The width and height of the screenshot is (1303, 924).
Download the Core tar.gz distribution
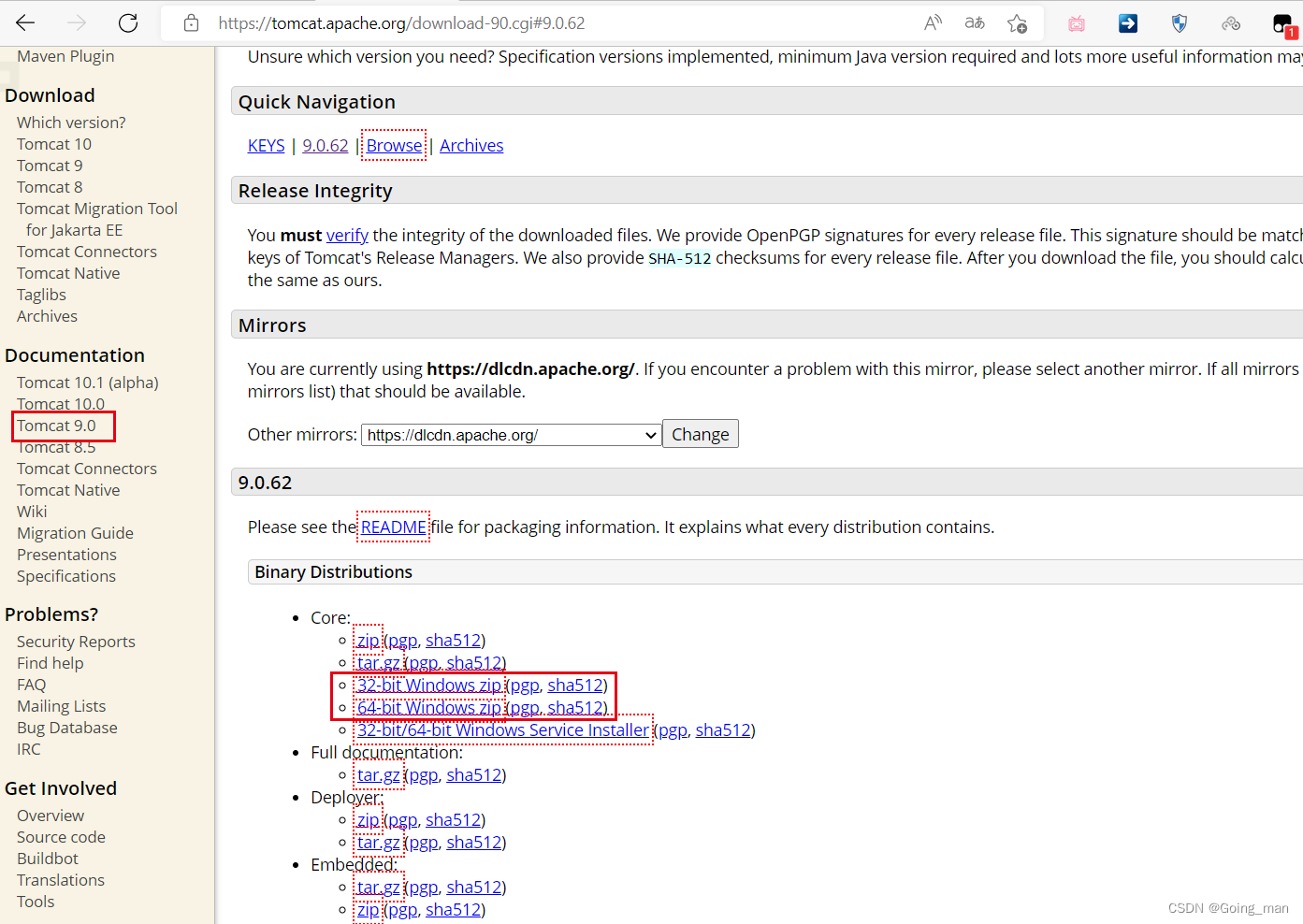pos(378,663)
